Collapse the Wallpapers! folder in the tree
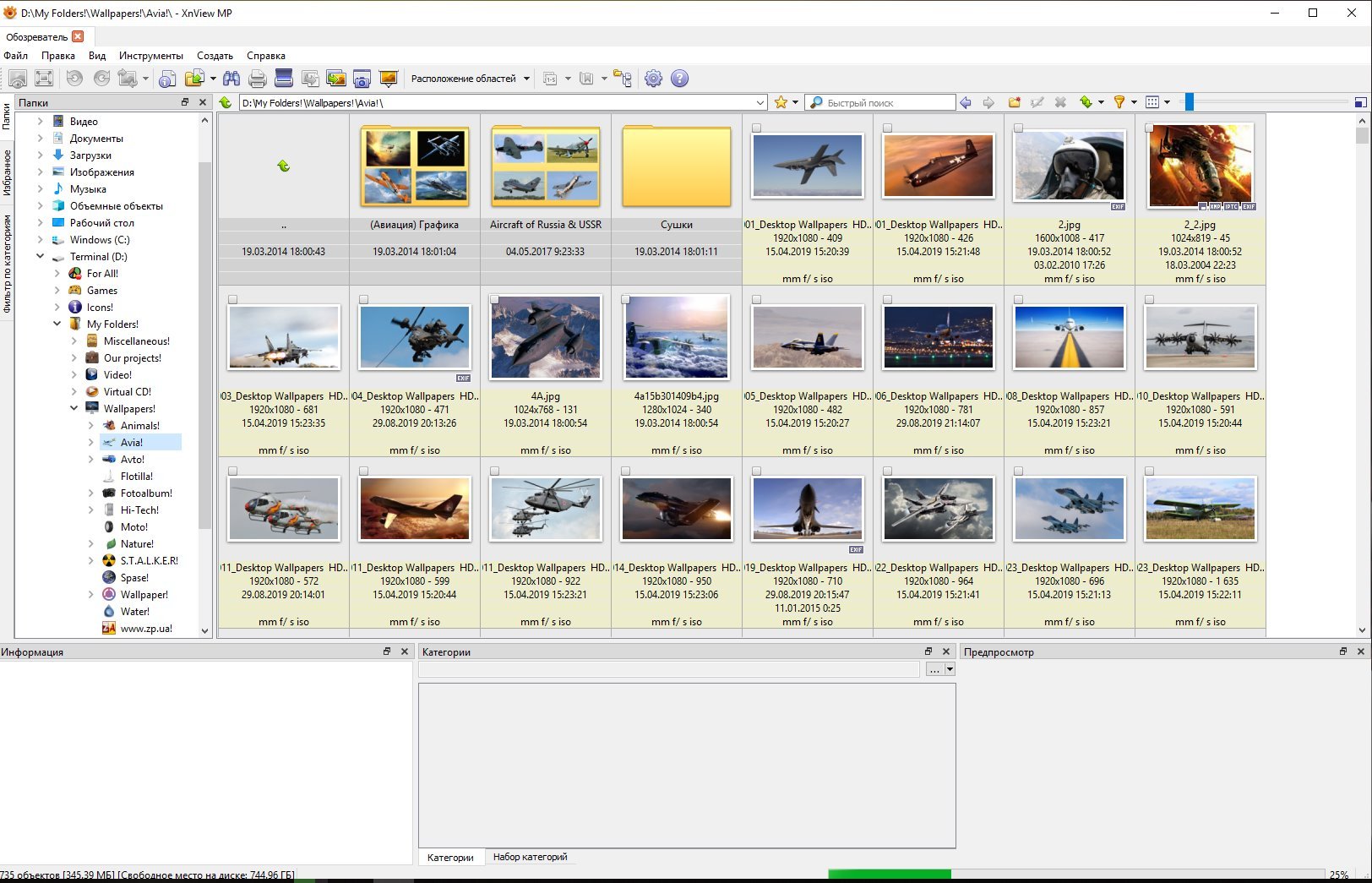1372x883 pixels. tap(74, 408)
